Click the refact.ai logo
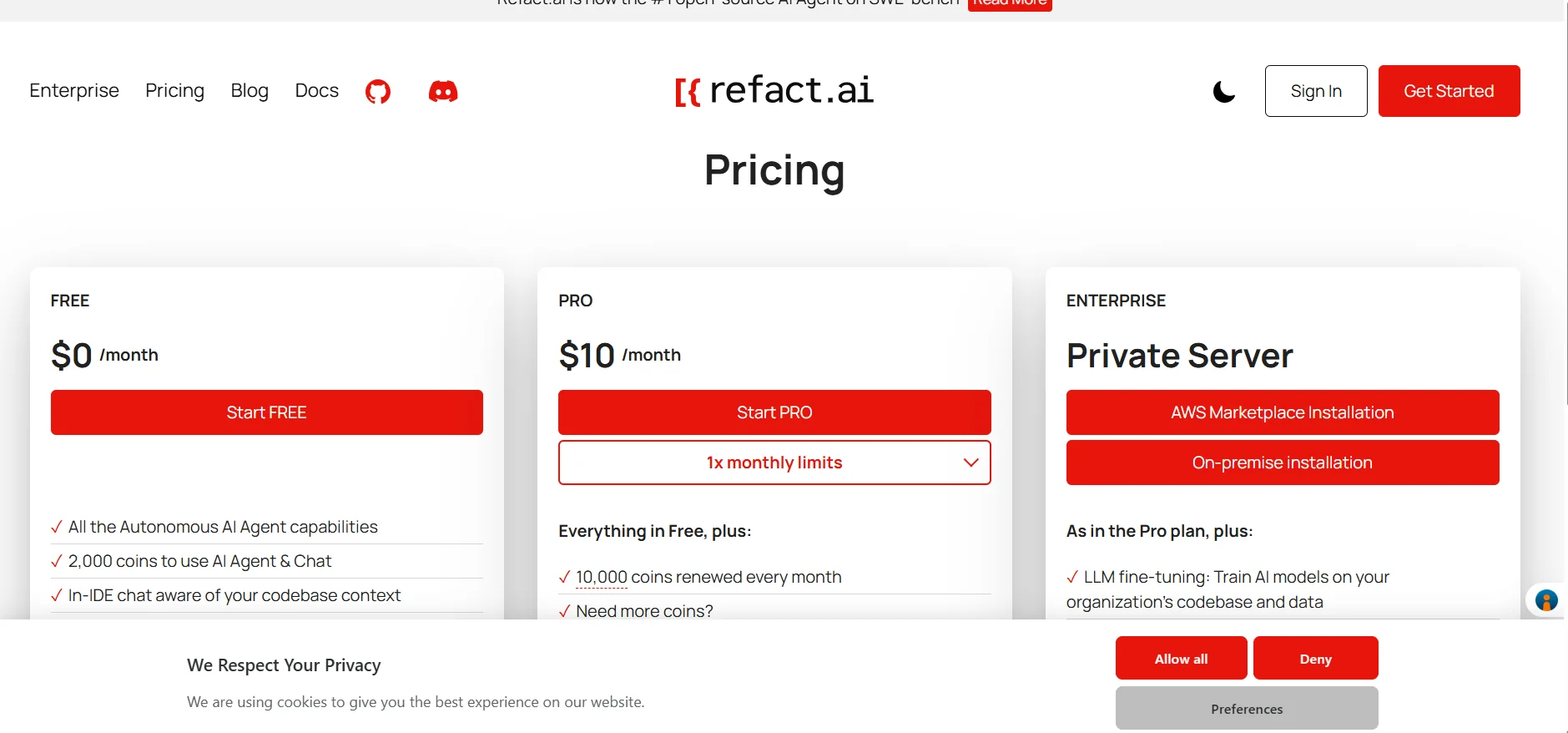The height and width of the screenshot is (733, 1568). [x=774, y=90]
